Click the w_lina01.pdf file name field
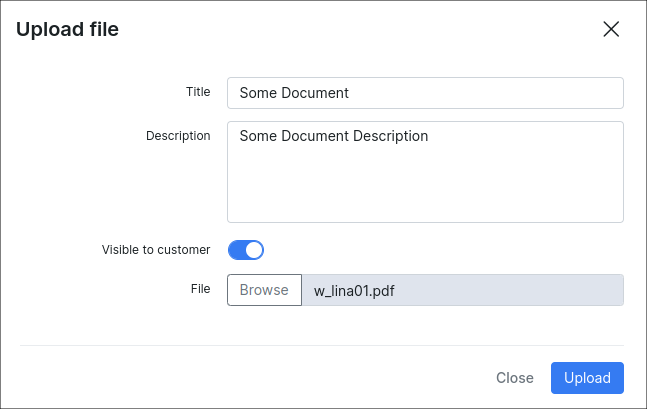 463,290
